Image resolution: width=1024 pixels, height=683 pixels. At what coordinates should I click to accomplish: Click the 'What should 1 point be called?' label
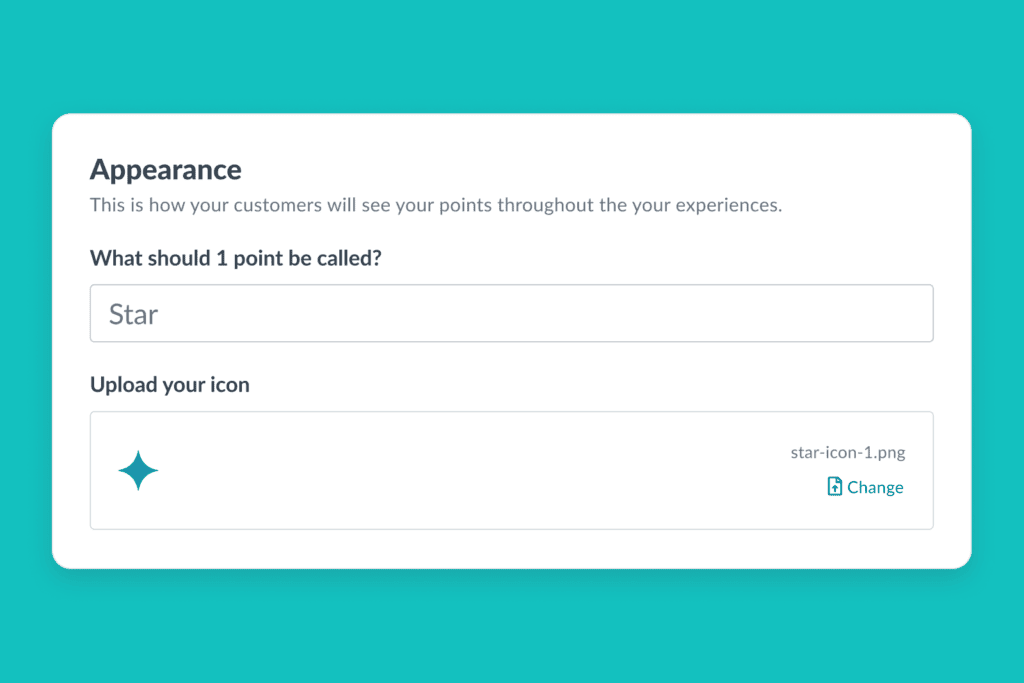[x=236, y=258]
